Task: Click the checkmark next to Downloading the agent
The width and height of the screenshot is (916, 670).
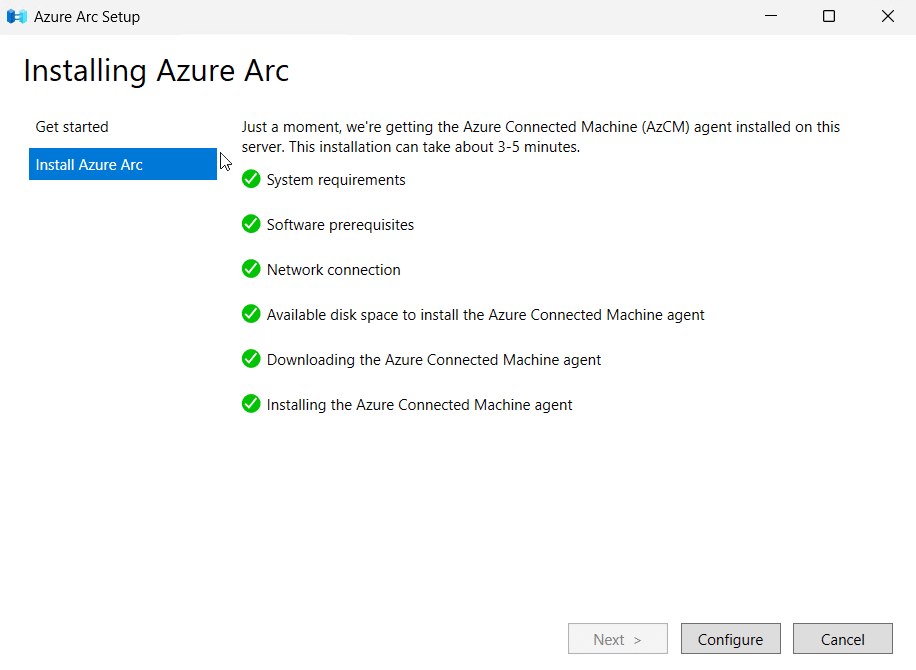Action: point(250,359)
